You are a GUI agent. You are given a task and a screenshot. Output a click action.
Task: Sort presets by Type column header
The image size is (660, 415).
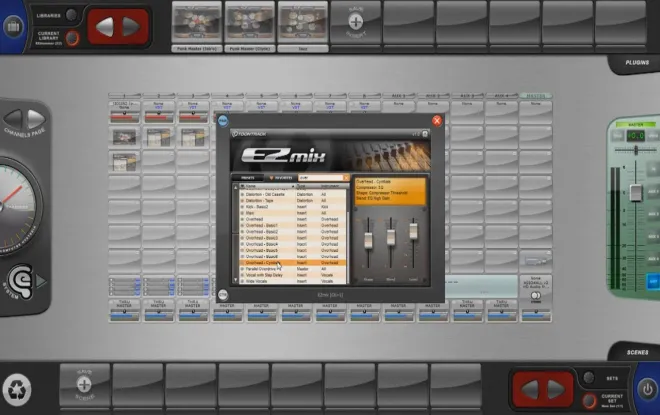click(307, 186)
